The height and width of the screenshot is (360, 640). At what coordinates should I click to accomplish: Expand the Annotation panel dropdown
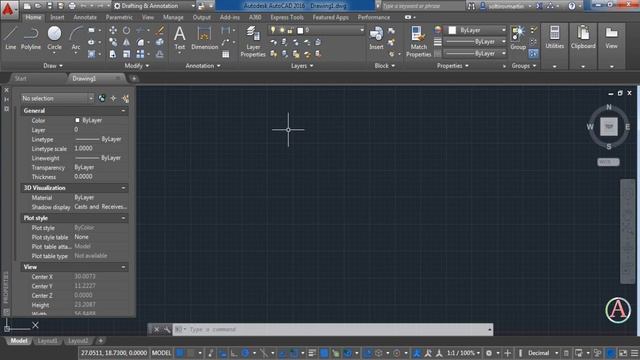(x=203, y=66)
